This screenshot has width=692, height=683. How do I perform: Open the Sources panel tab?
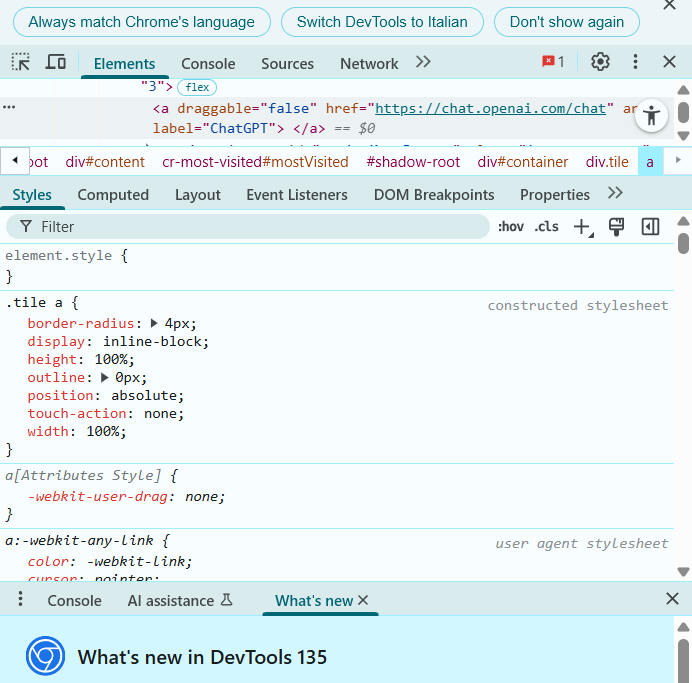pos(287,63)
